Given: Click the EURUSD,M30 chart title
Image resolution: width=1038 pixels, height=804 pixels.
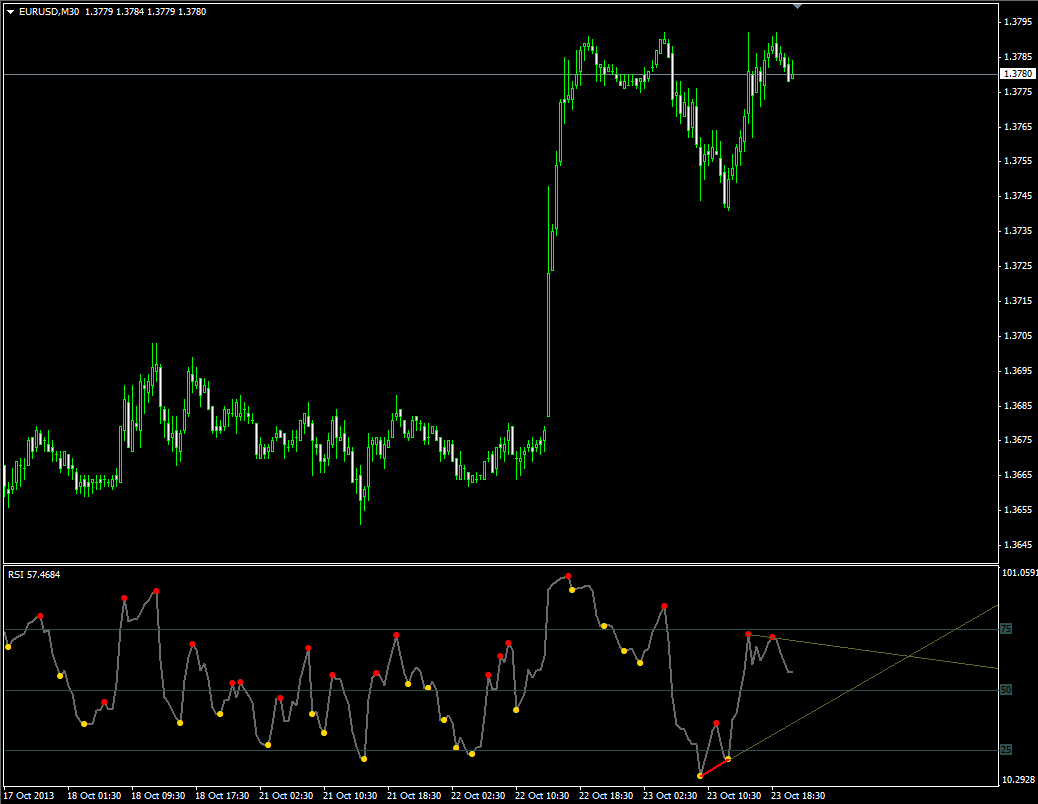Looking at the screenshot, I should click(49, 12).
